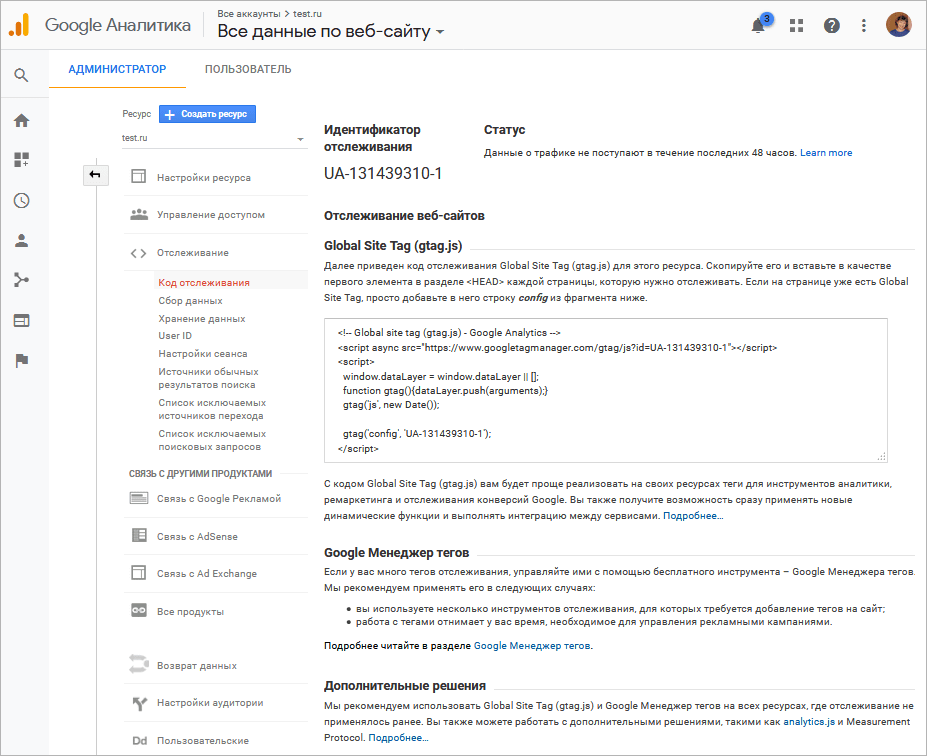Open the help question mark icon
The width and height of the screenshot is (927, 756).
coord(832,25)
